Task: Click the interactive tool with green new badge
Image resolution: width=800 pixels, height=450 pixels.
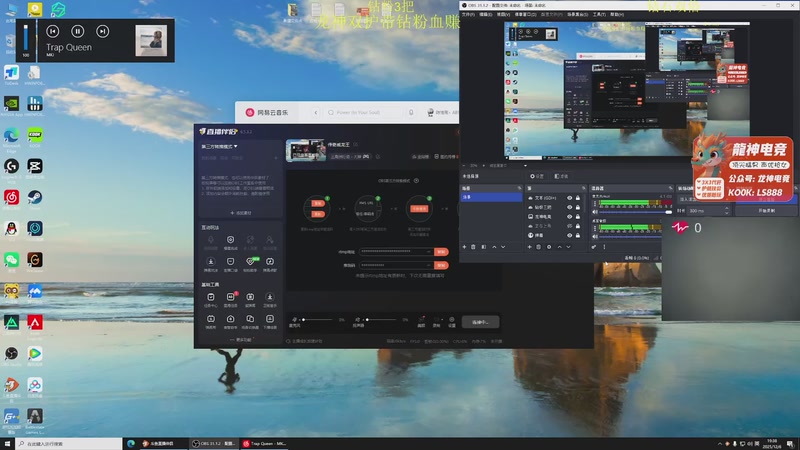Action: click(x=250, y=263)
